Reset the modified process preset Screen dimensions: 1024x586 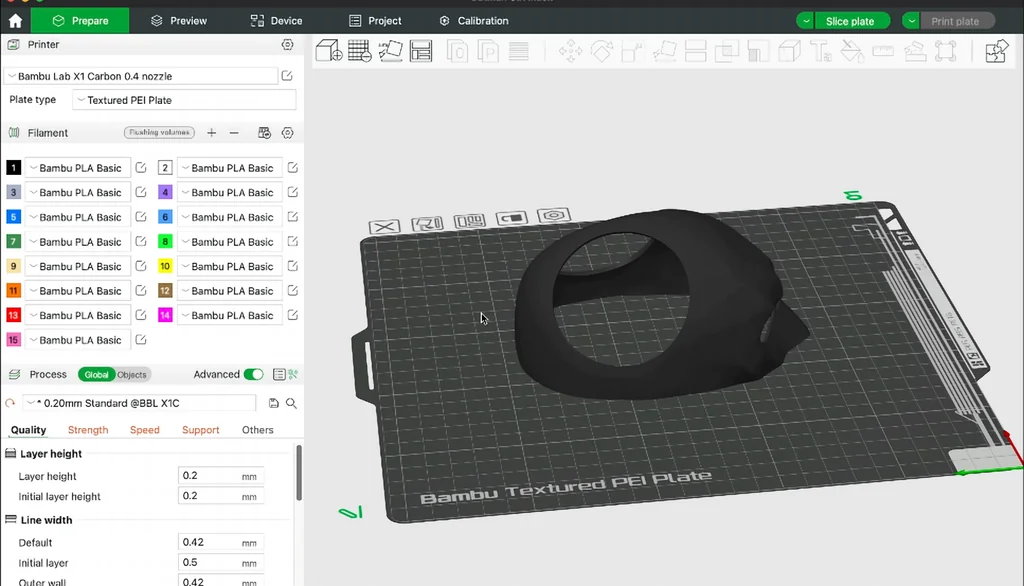[x=10, y=403]
